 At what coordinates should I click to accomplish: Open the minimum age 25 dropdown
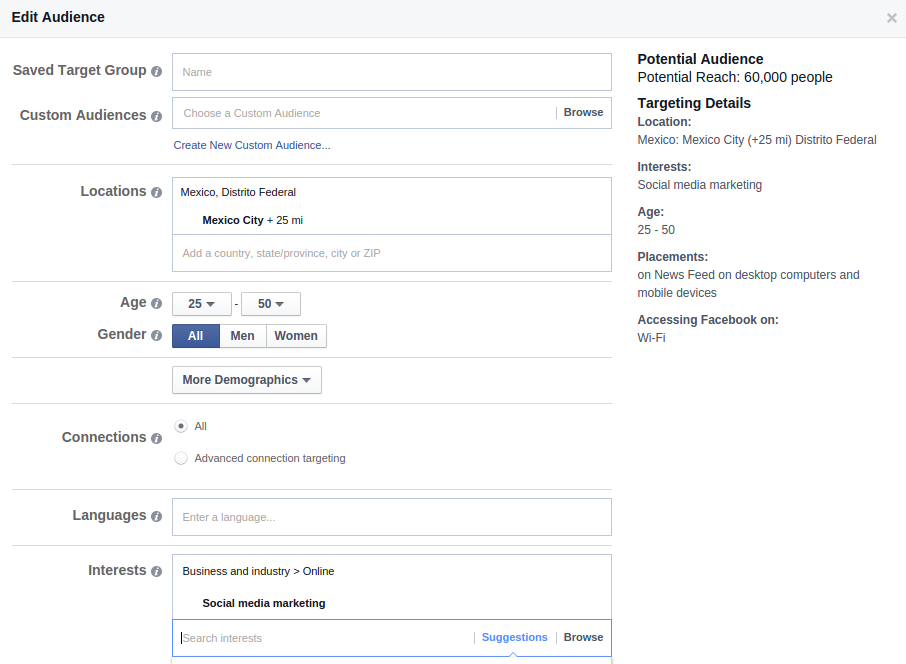click(x=202, y=304)
